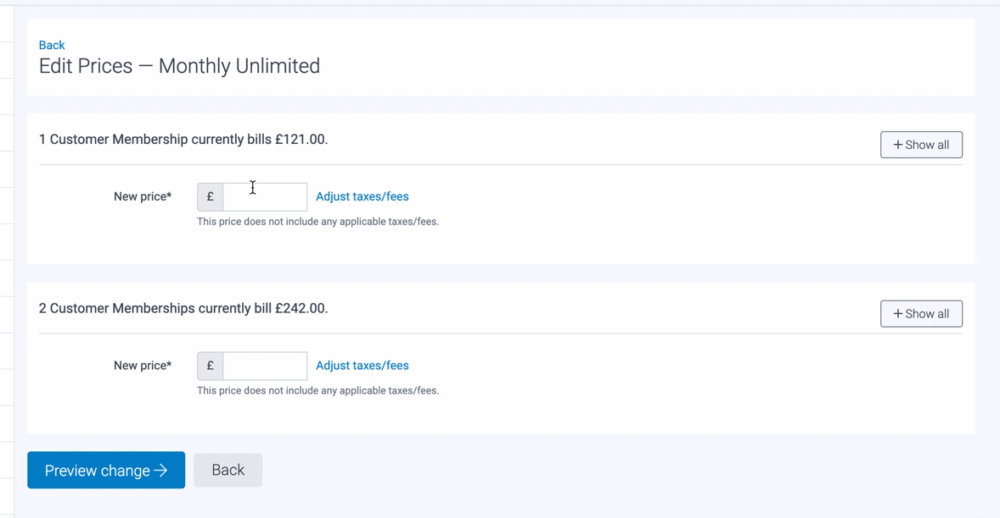This screenshot has width=1000, height=518.
Task: Expand Show all for 2 Customer Memberships
Action: pyautogui.click(x=921, y=314)
